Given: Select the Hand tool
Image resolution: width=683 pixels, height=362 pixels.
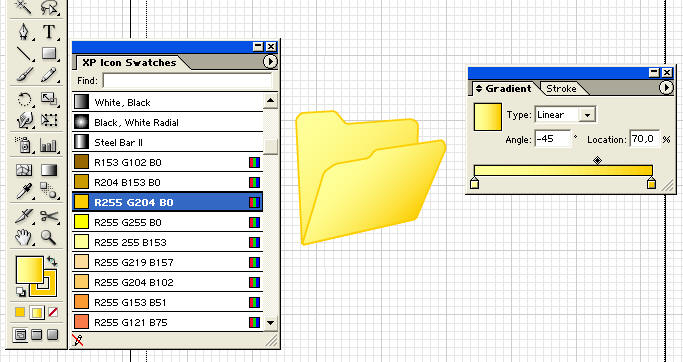Looking at the screenshot, I should pos(24,237).
